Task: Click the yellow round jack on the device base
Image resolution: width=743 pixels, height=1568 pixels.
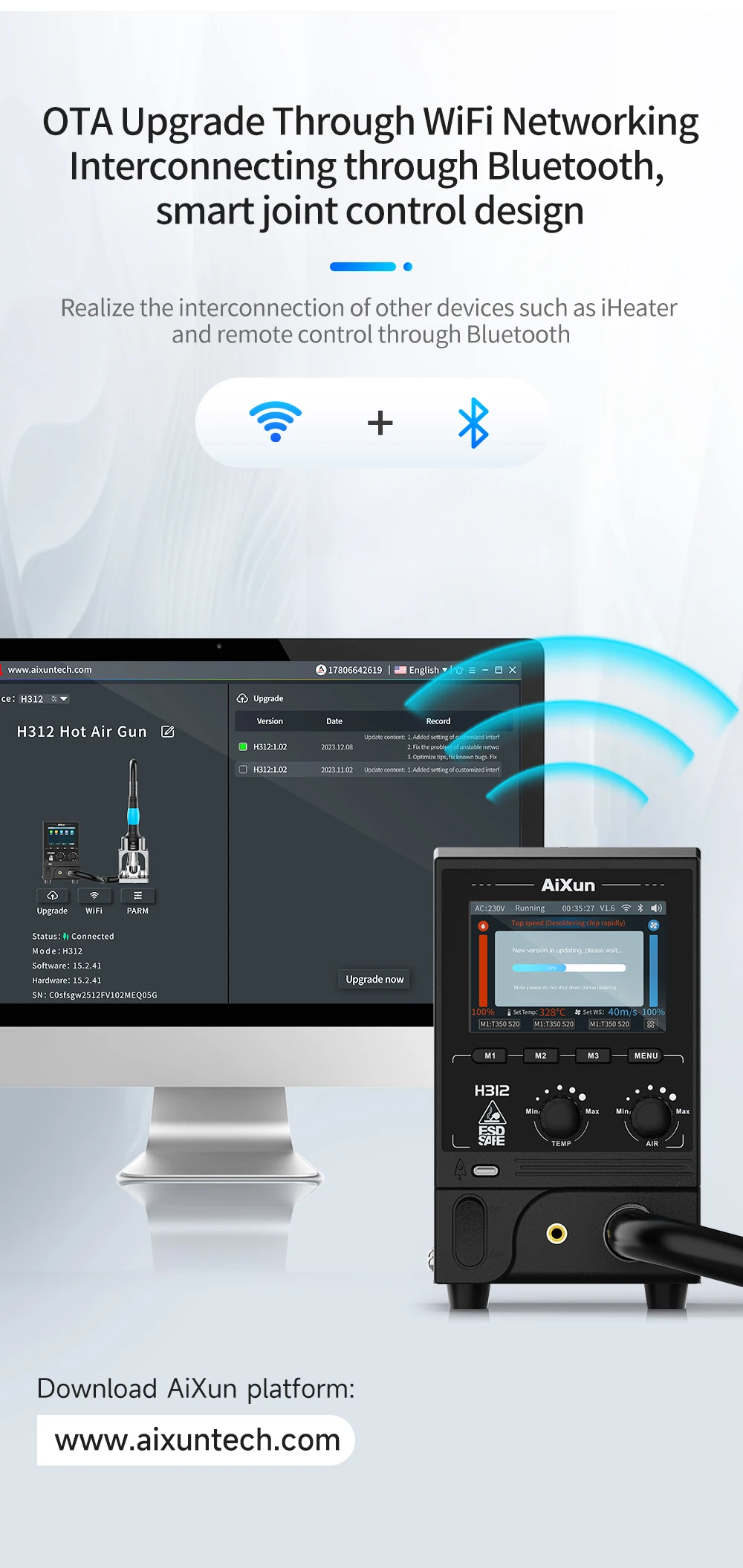Action: click(x=557, y=1234)
